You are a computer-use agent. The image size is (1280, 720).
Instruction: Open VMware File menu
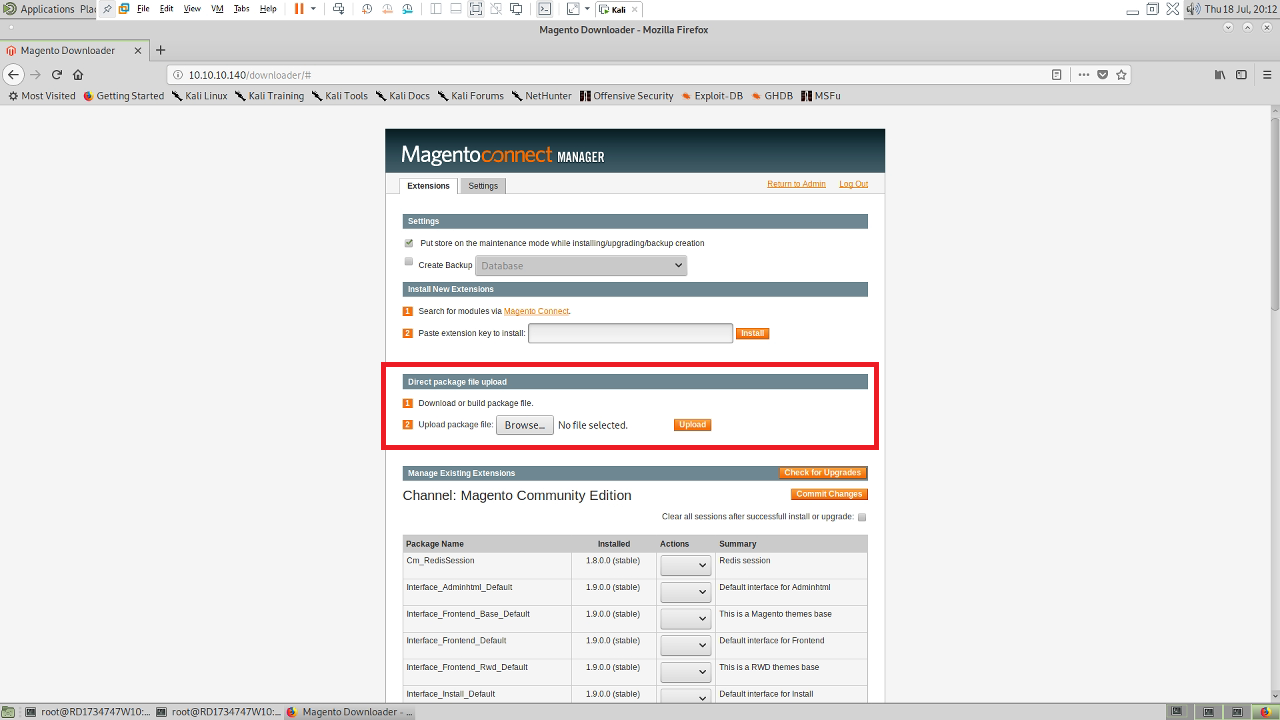(143, 8)
